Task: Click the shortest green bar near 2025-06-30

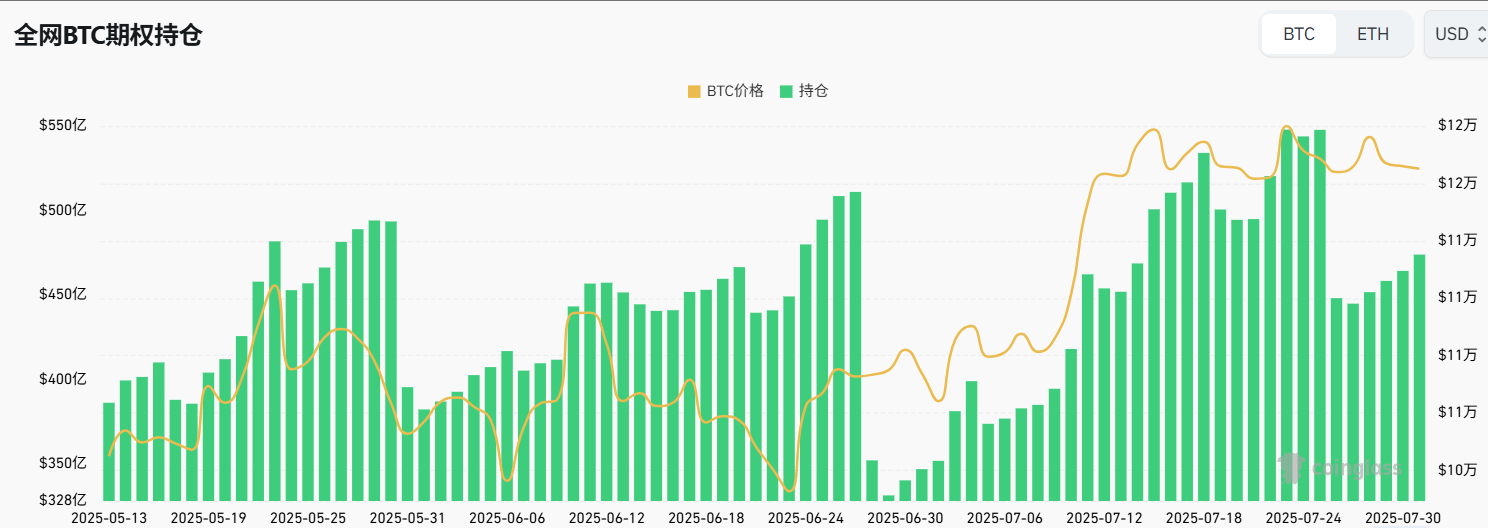Action: pos(888,497)
